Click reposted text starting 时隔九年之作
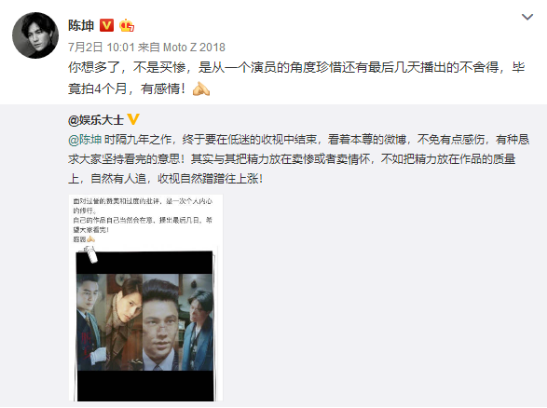 (299, 159)
